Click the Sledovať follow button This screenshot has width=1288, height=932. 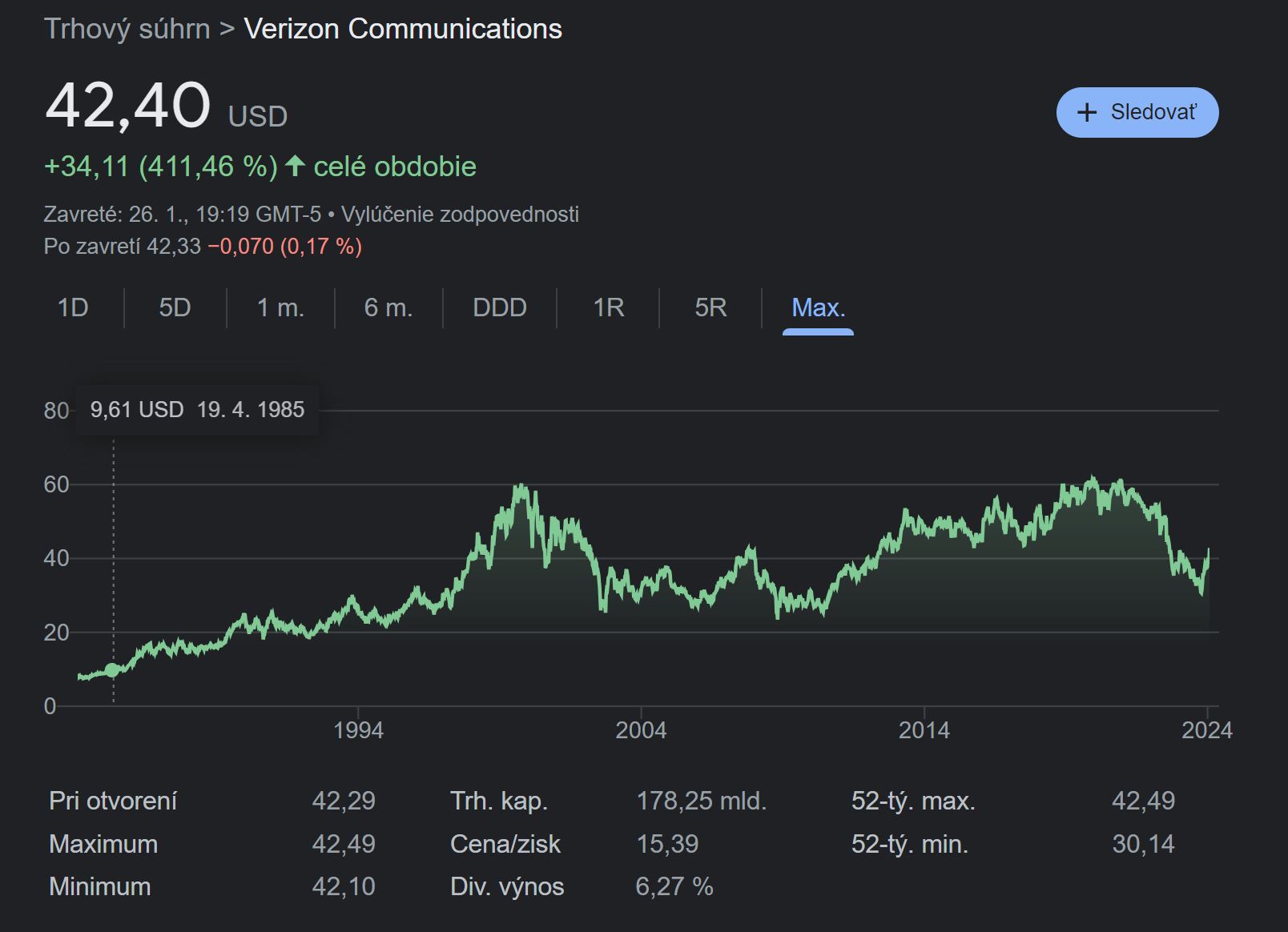1137,112
